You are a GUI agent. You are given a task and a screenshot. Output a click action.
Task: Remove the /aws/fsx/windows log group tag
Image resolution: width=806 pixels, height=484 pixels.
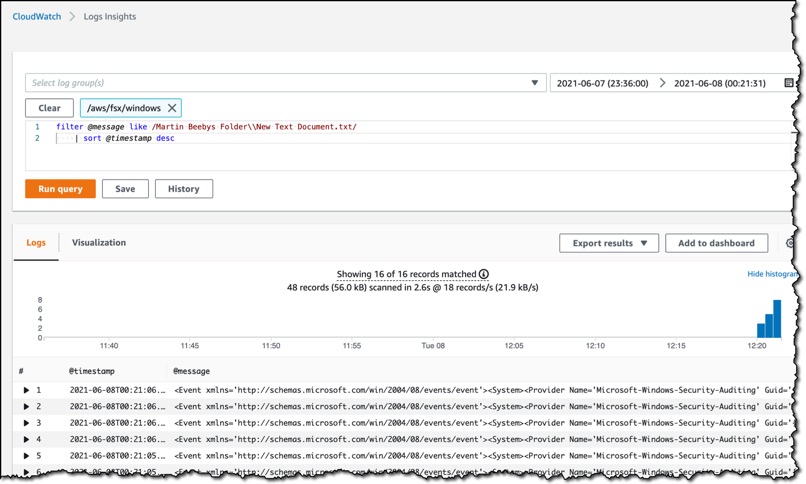pos(172,108)
